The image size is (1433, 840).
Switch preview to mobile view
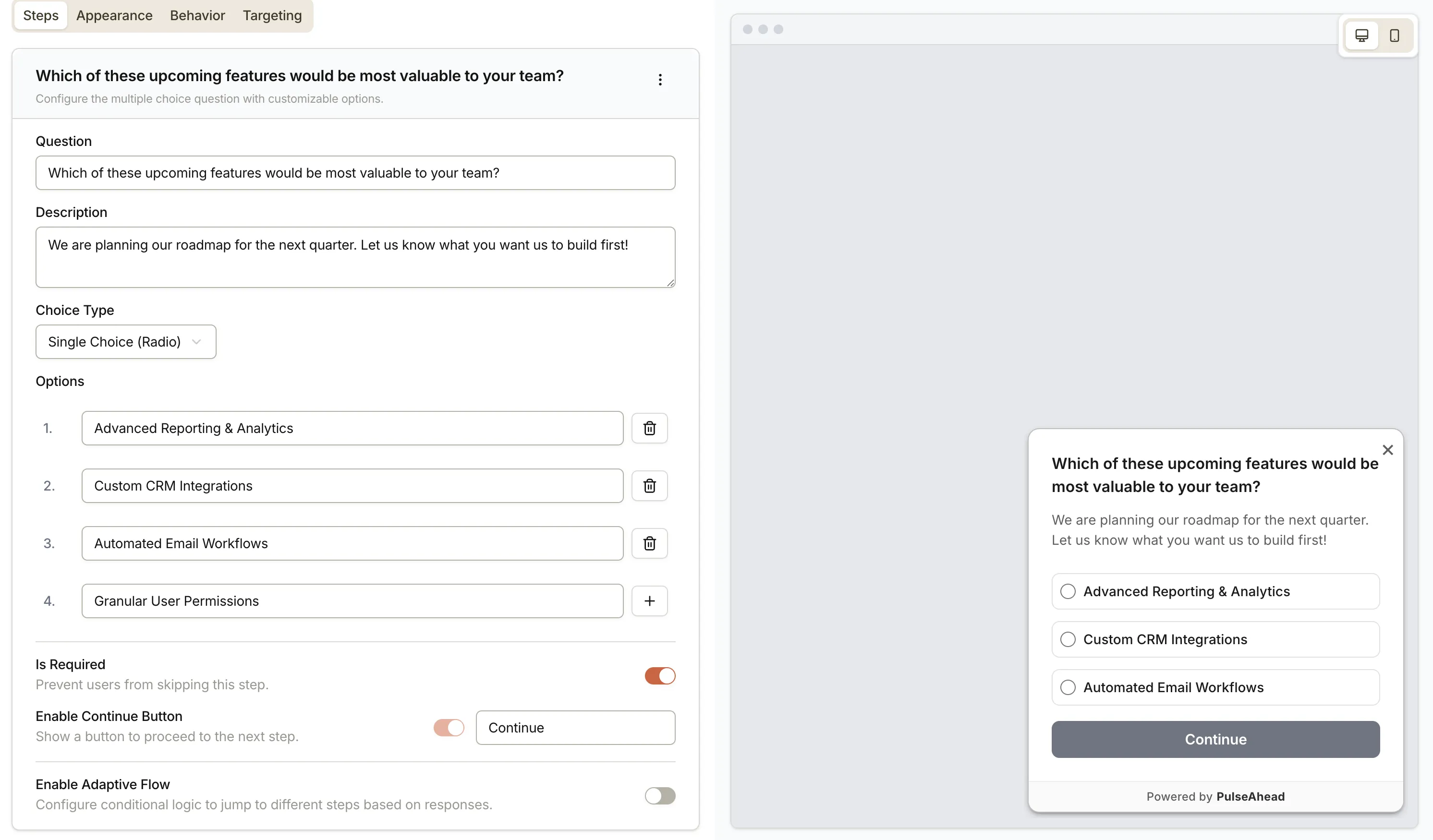point(1394,35)
